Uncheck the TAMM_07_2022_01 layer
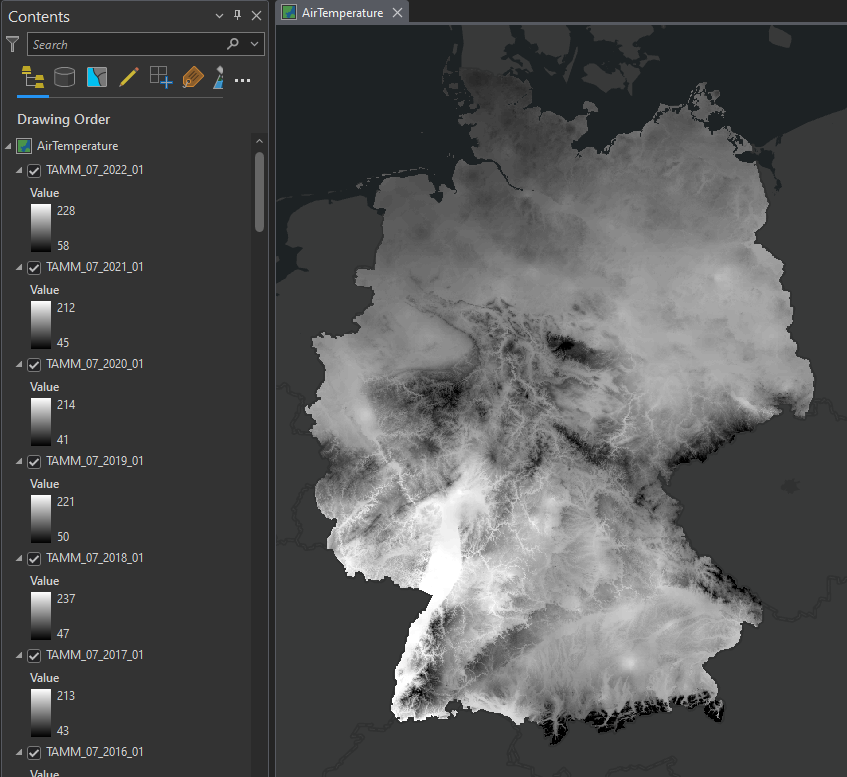The height and width of the screenshot is (777, 847). (x=34, y=170)
